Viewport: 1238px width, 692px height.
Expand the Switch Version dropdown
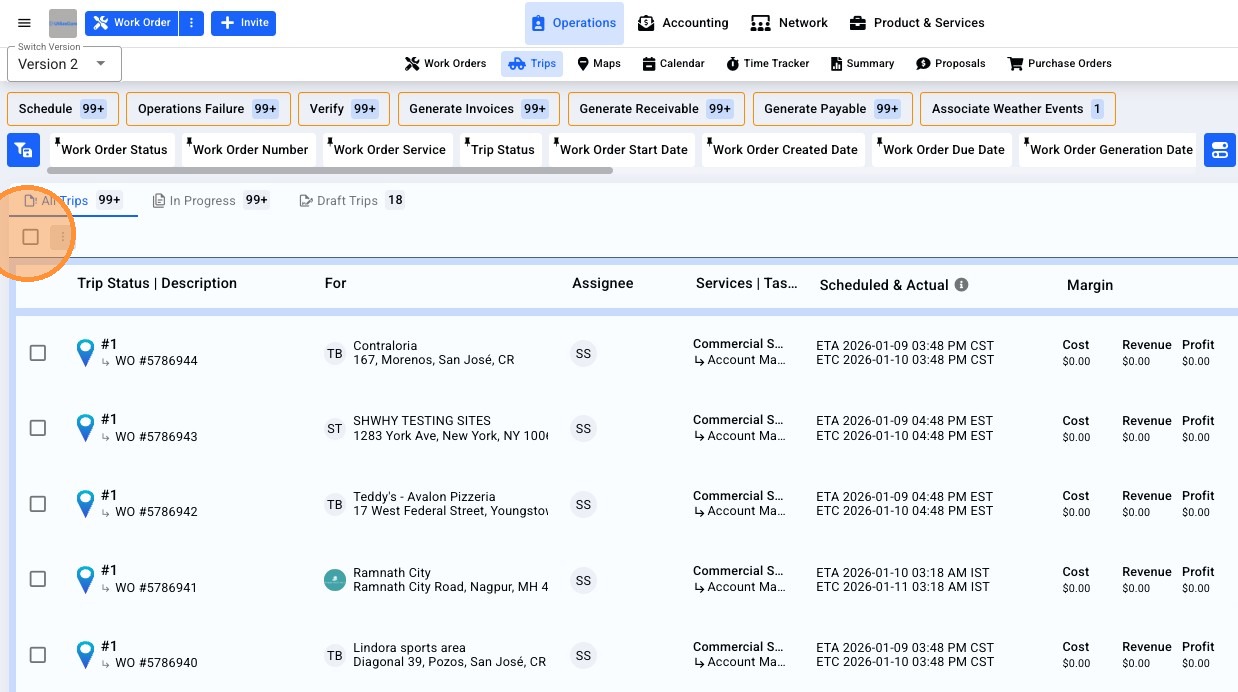point(64,64)
